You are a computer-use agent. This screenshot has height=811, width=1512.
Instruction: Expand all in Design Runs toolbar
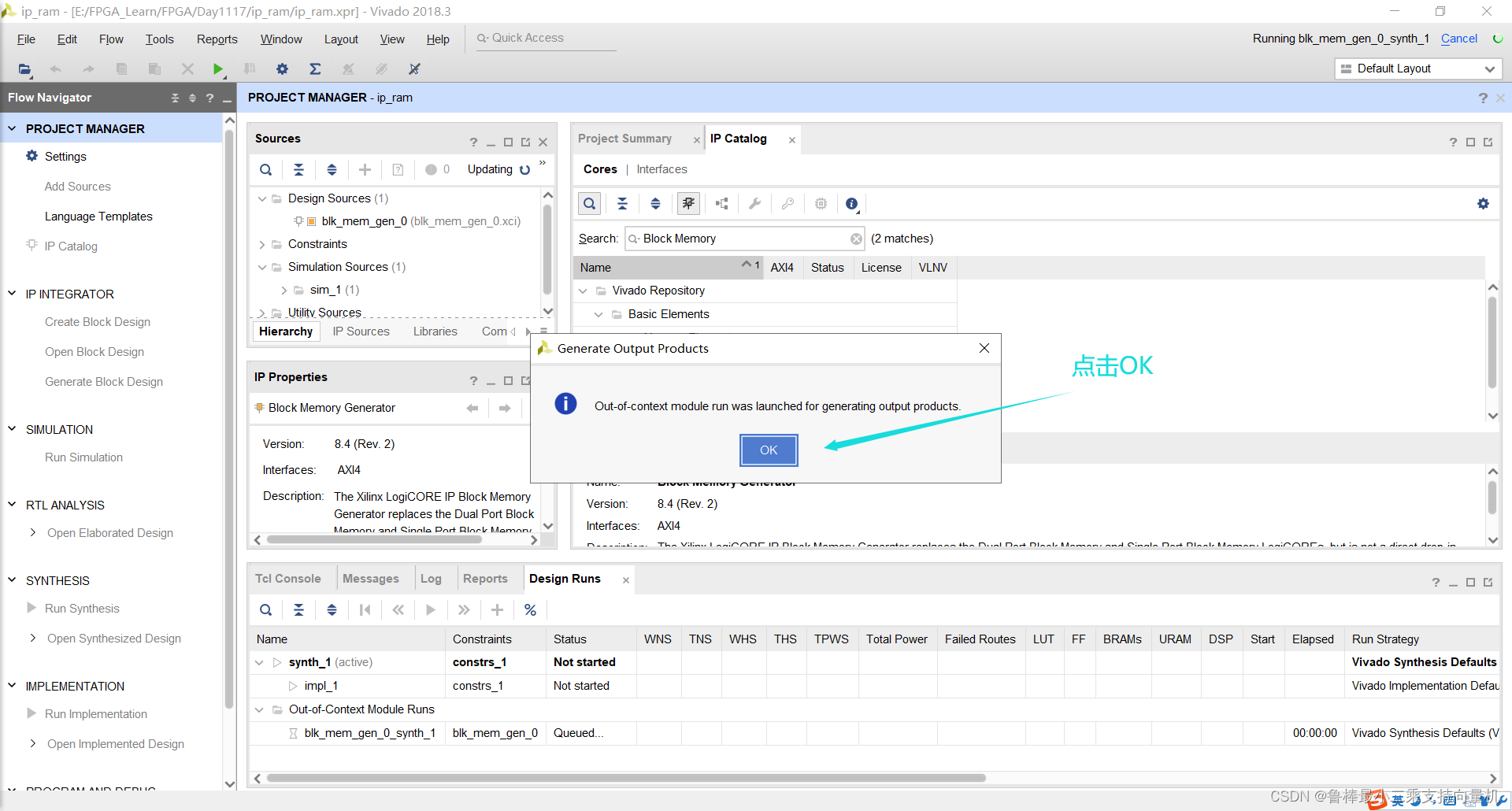pos(332,609)
